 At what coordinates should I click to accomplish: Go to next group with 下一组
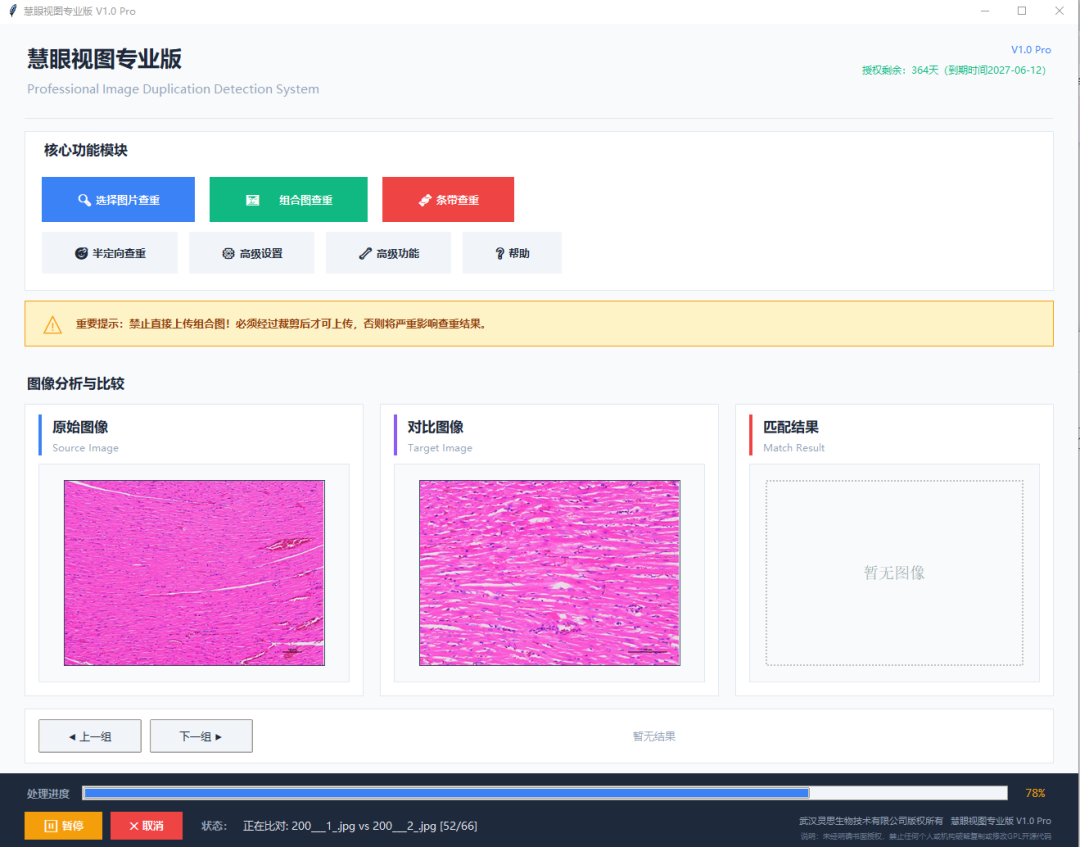click(201, 736)
